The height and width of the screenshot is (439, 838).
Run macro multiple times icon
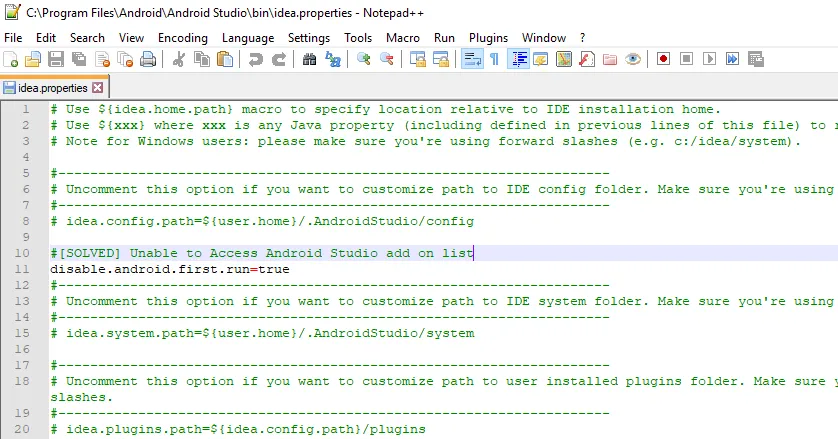pyautogui.click(x=732, y=59)
